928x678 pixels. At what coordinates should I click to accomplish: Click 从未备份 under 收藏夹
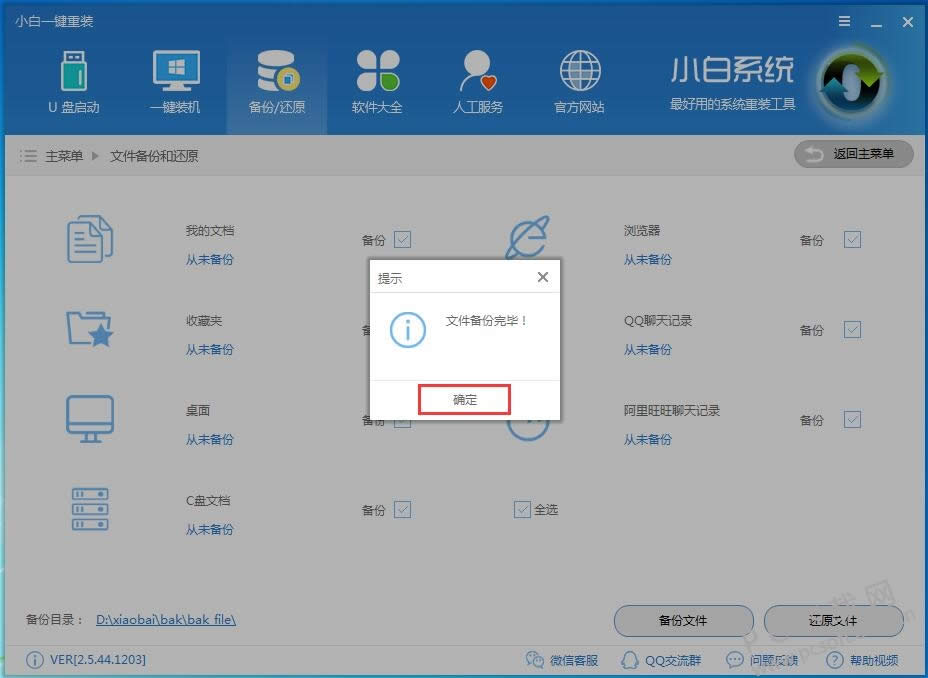210,349
